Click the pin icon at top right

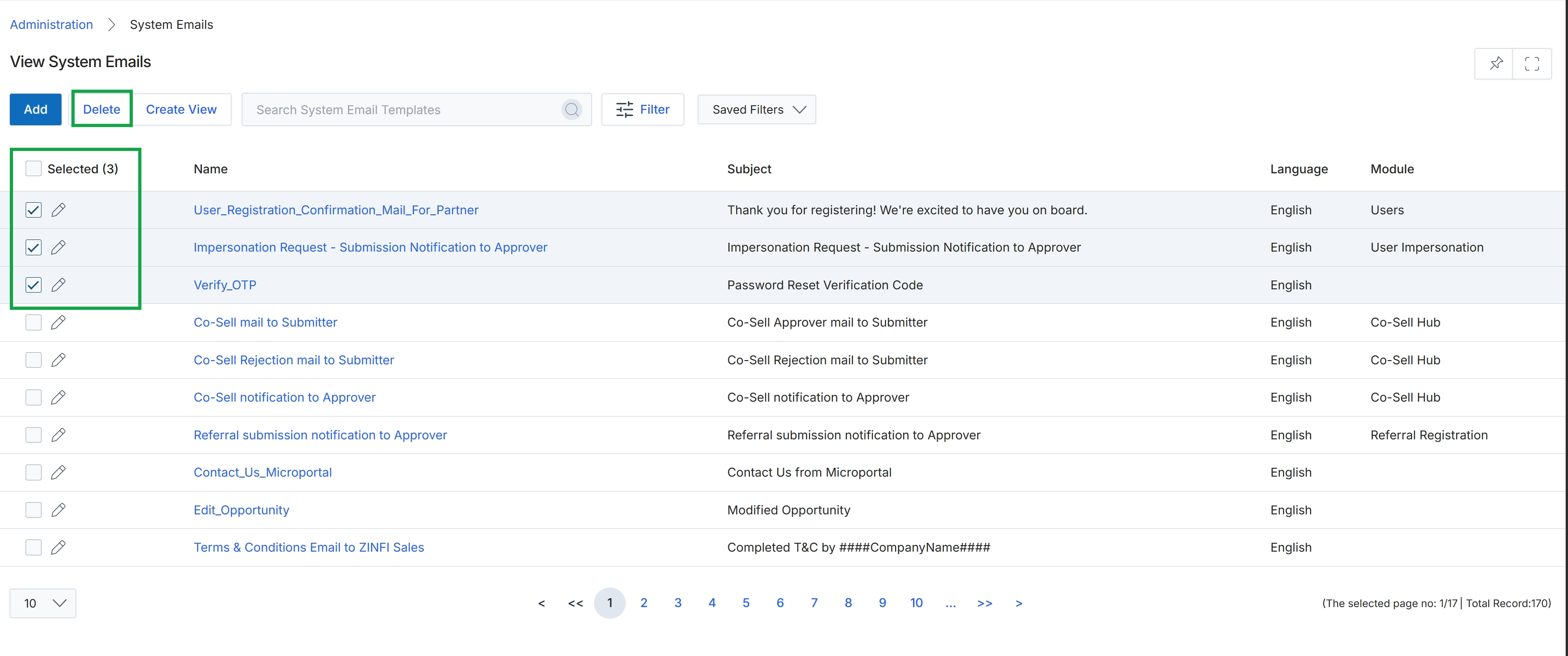point(1496,63)
